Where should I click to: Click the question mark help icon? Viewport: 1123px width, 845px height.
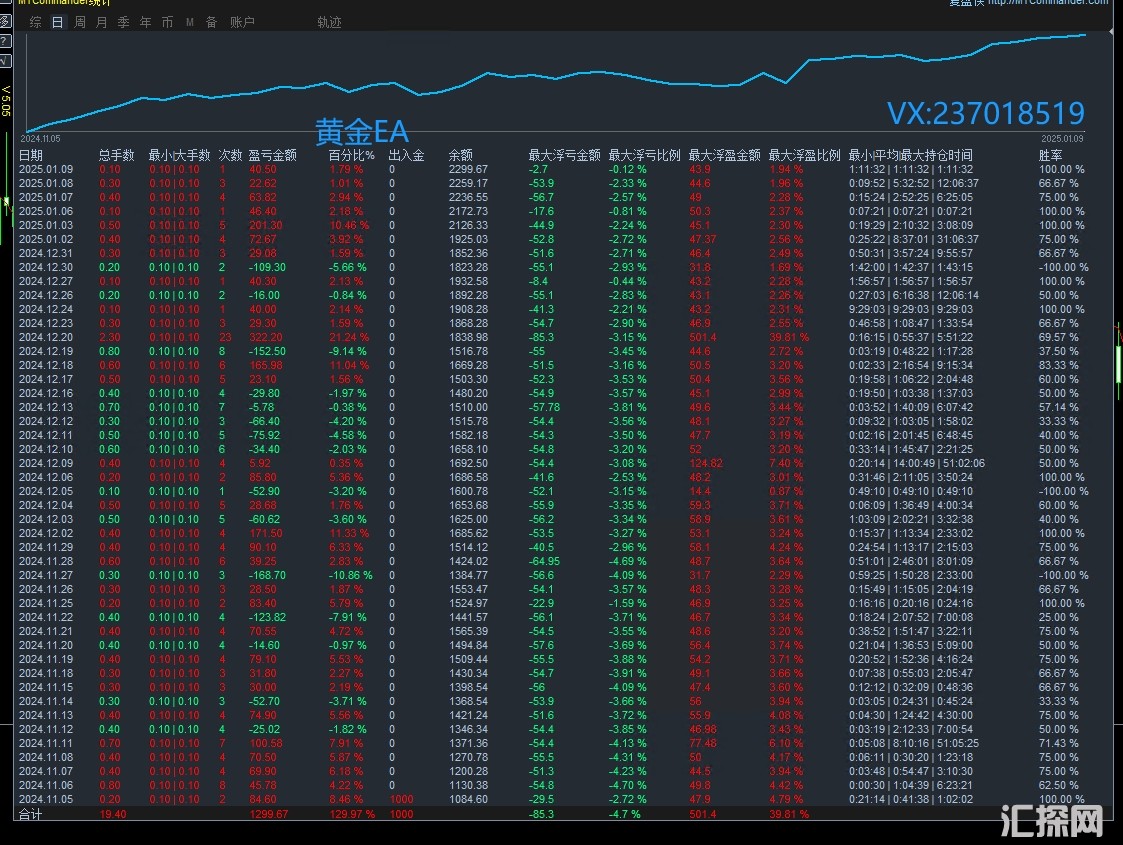click(5, 41)
